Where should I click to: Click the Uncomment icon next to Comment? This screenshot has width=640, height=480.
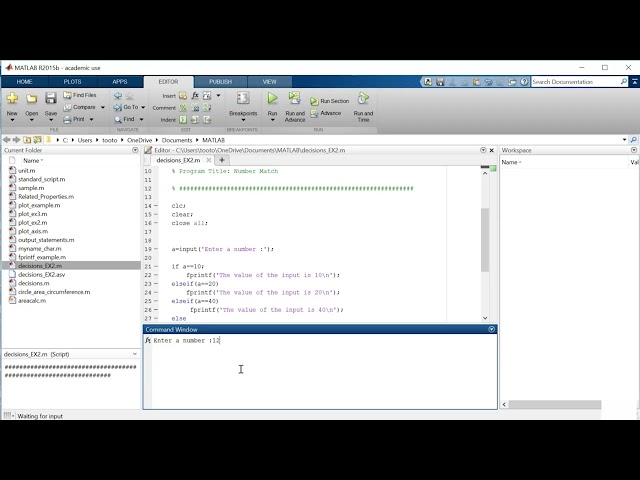tap(196, 108)
